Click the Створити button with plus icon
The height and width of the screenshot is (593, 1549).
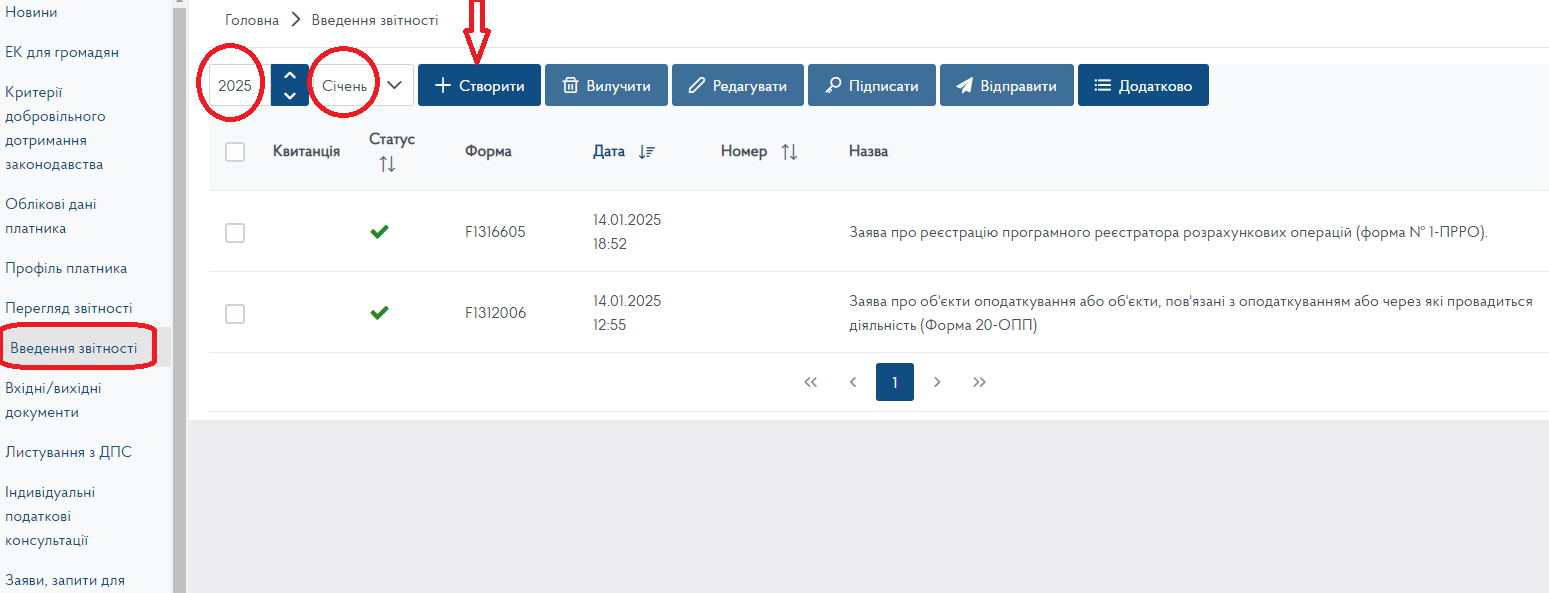(479, 86)
